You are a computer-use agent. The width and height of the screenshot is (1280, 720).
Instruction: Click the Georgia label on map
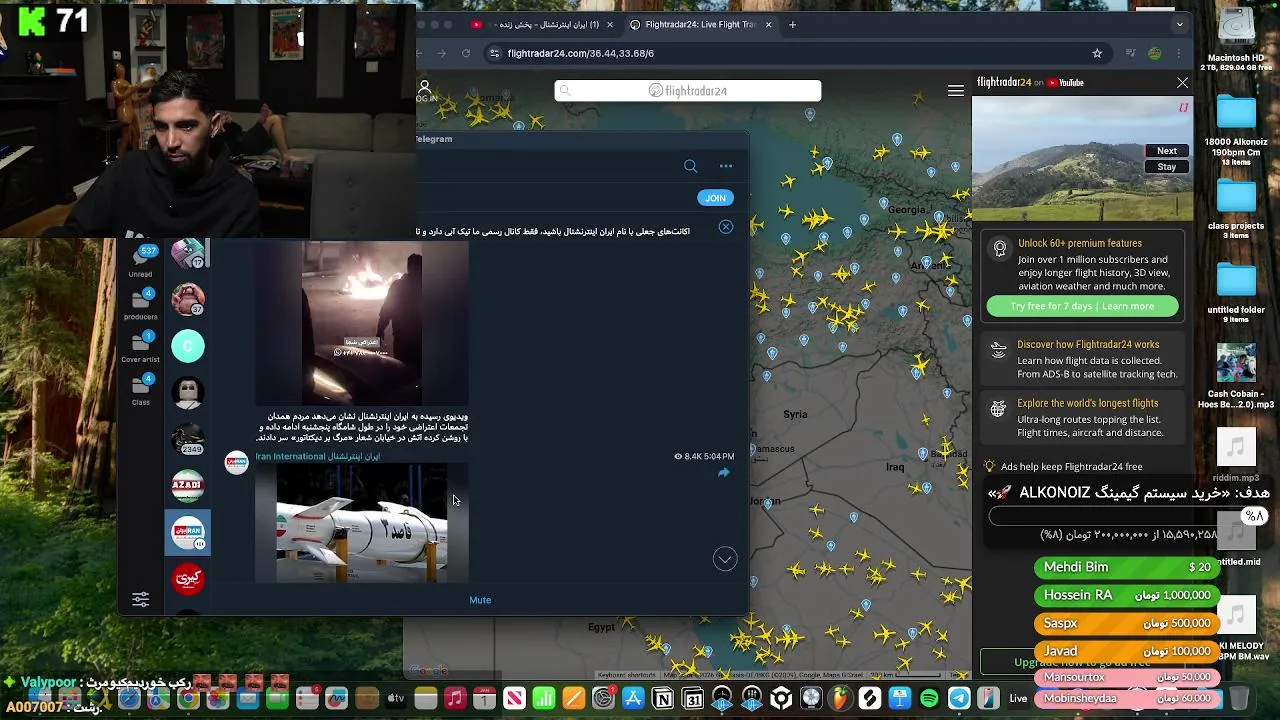click(906, 210)
